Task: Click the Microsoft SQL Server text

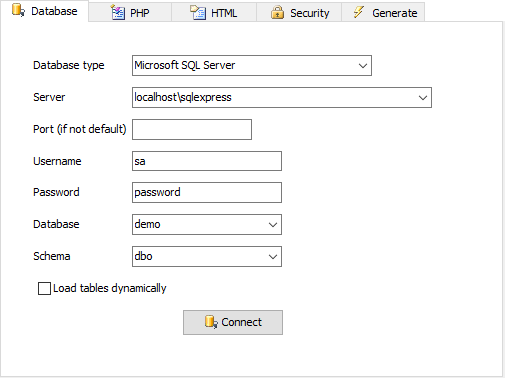Action: tap(185, 65)
